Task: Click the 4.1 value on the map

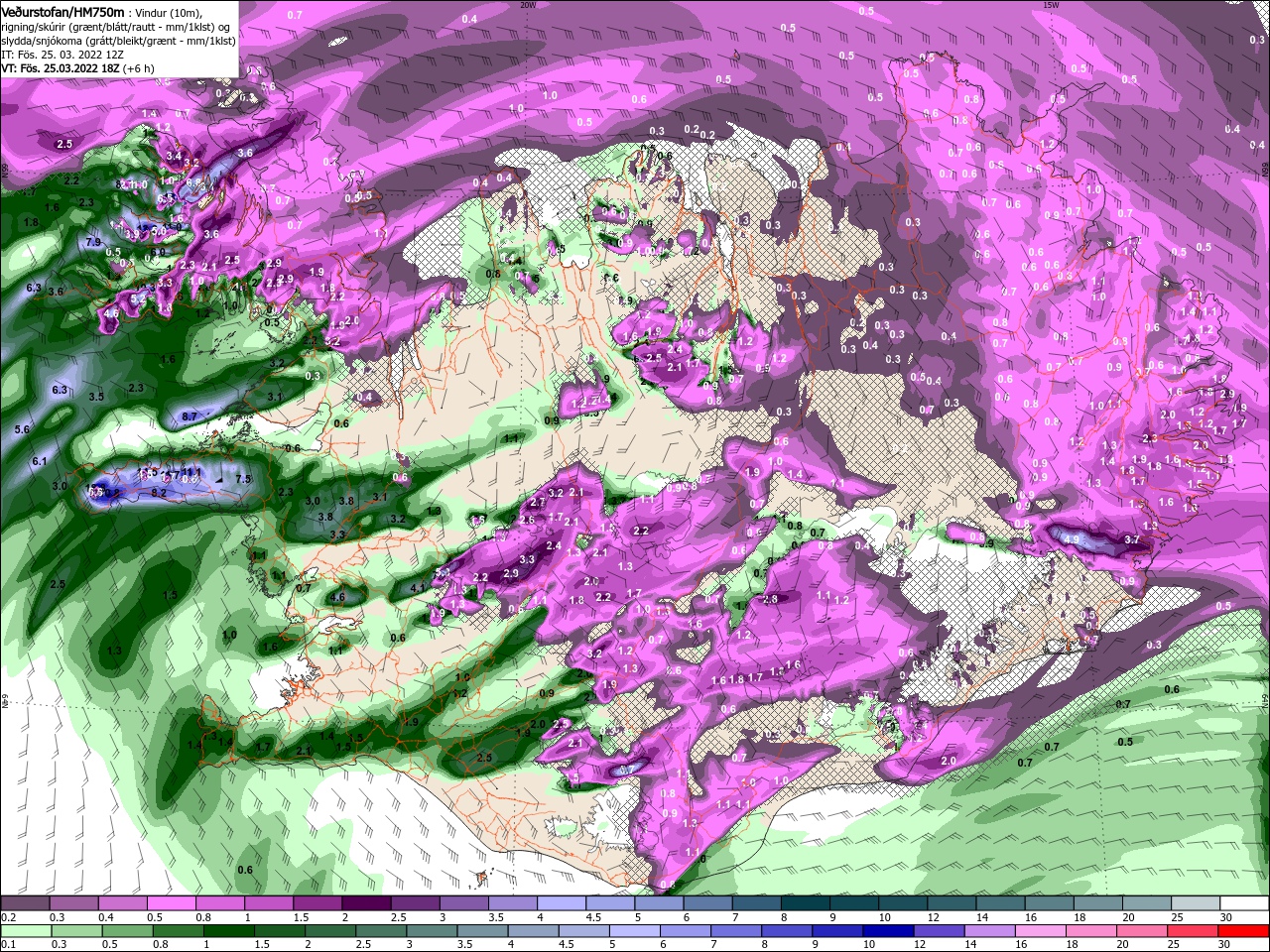Action: pyautogui.click(x=418, y=587)
